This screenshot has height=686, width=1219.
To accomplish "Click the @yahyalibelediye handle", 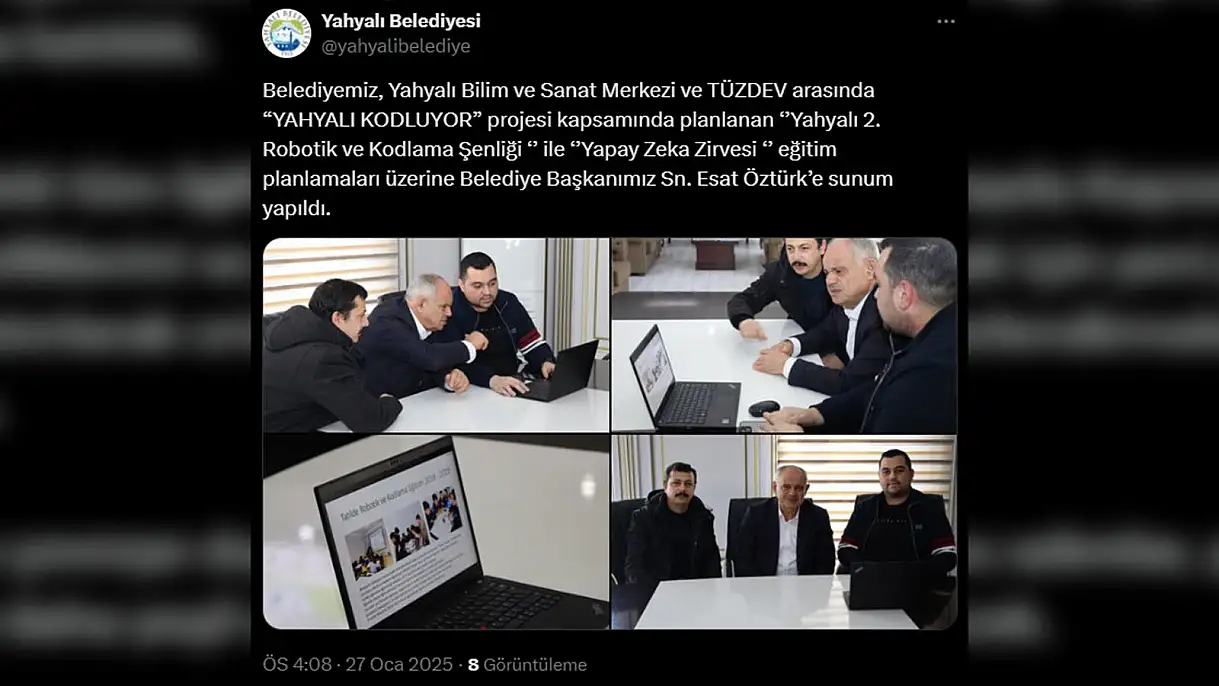I will tap(395, 46).
